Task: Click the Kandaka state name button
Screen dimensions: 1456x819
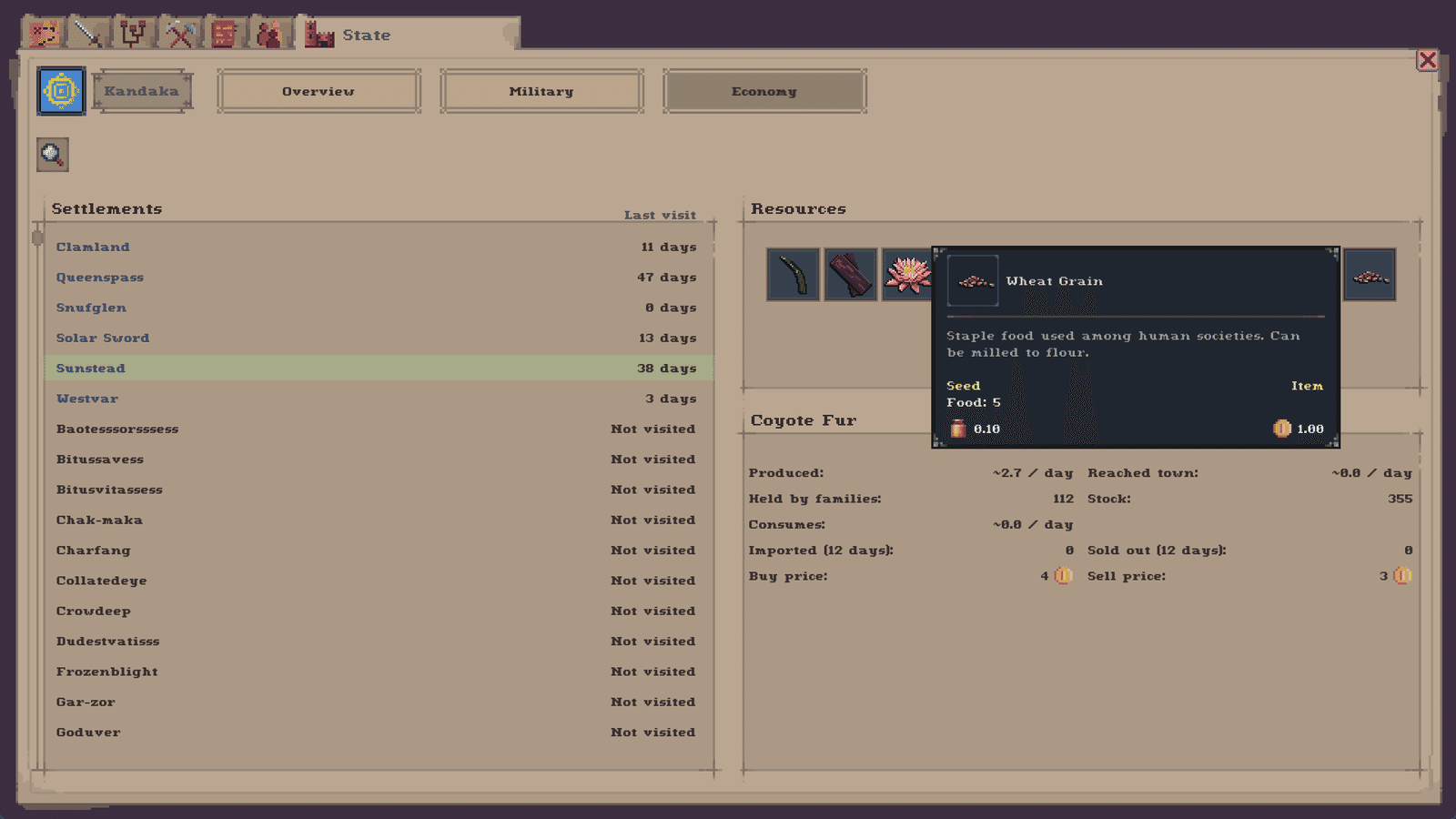Action: 142,91
